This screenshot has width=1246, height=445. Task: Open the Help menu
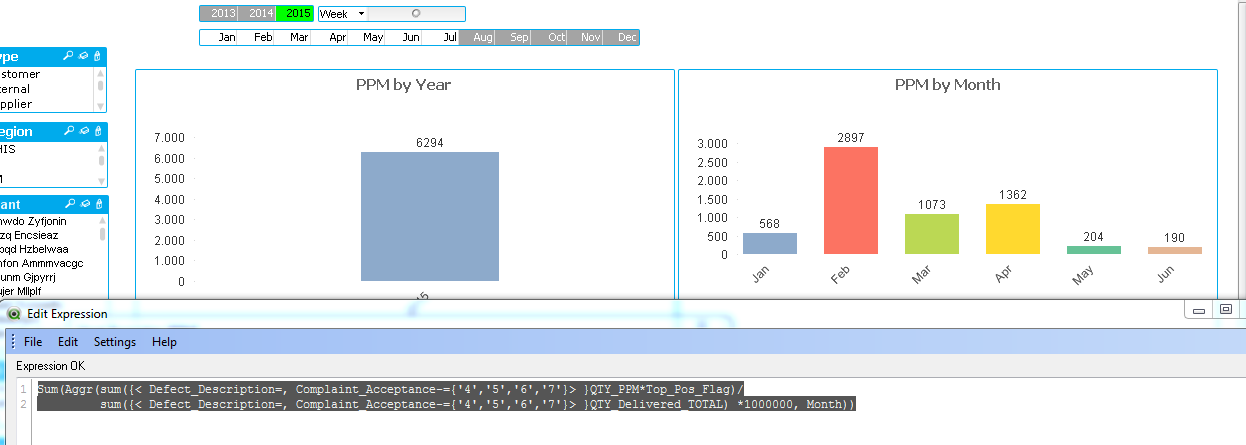point(164,342)
